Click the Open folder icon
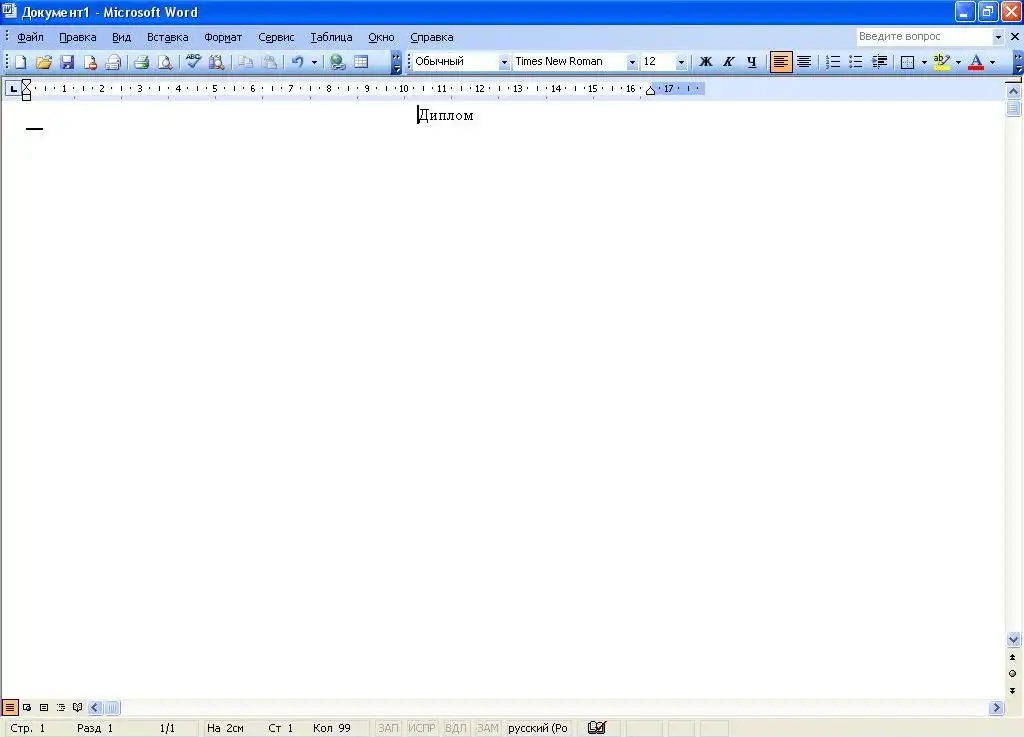The height and width of the screenshot is (737, 1024). tap(44, 62)
